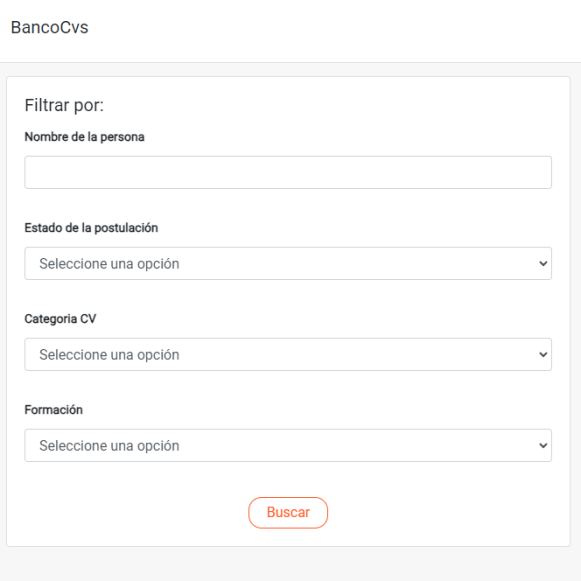Click the Filtrar por heading
This screenshot has height=581, width=581.
click(64, 105)
